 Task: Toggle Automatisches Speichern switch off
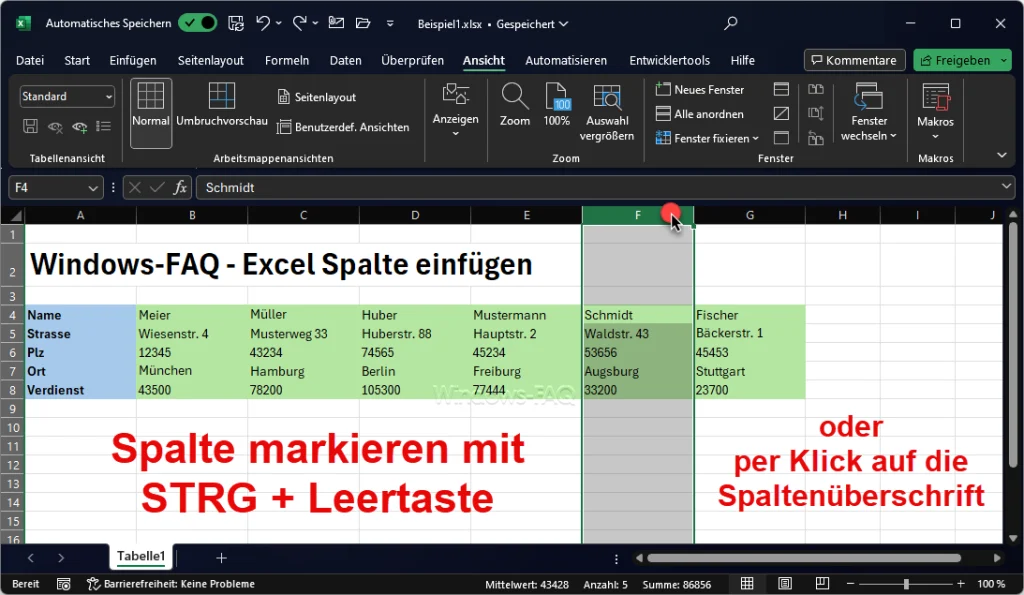pos(198,24)
